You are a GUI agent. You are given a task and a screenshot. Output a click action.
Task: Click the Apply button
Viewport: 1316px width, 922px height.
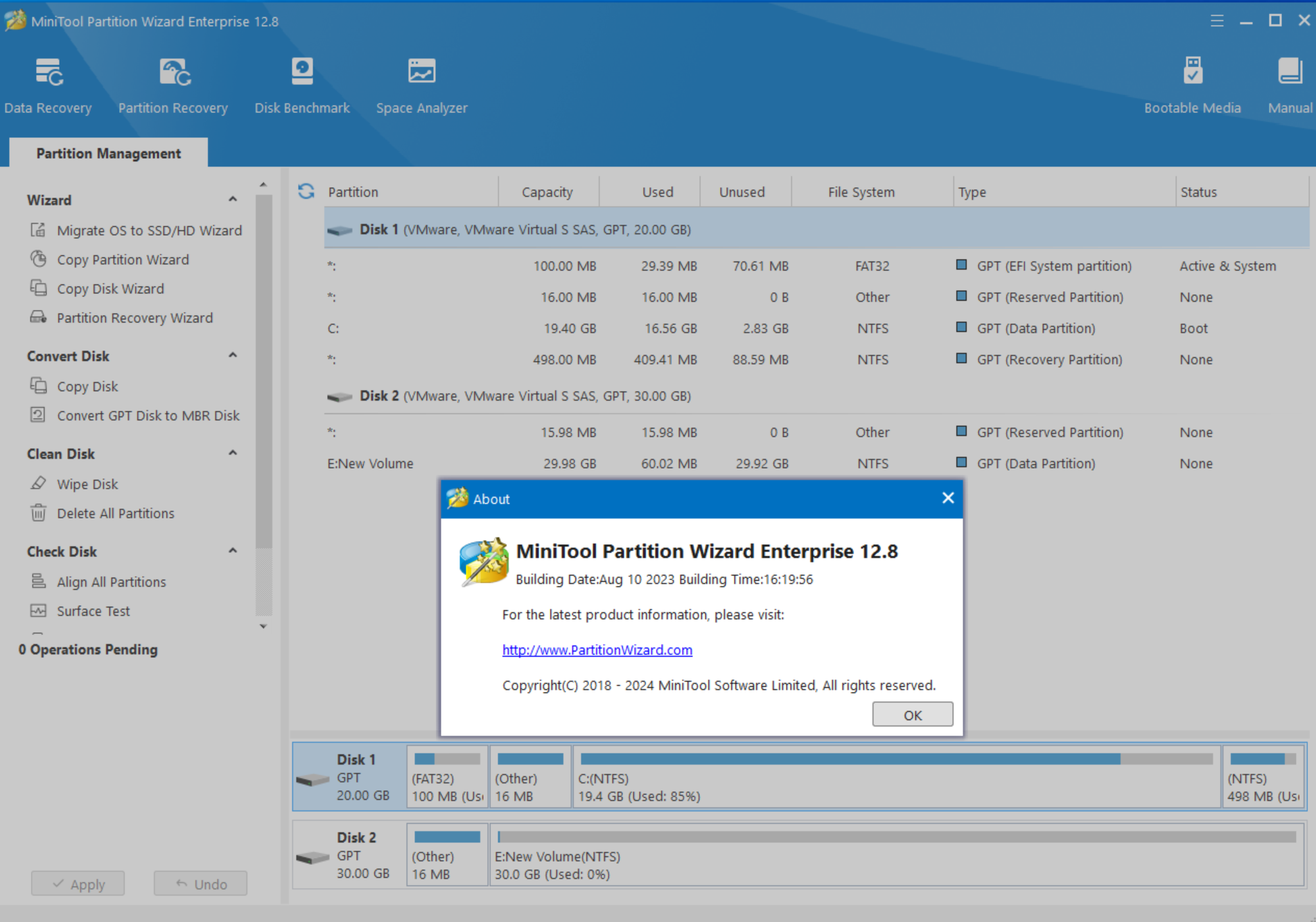[x=78, y=884]
